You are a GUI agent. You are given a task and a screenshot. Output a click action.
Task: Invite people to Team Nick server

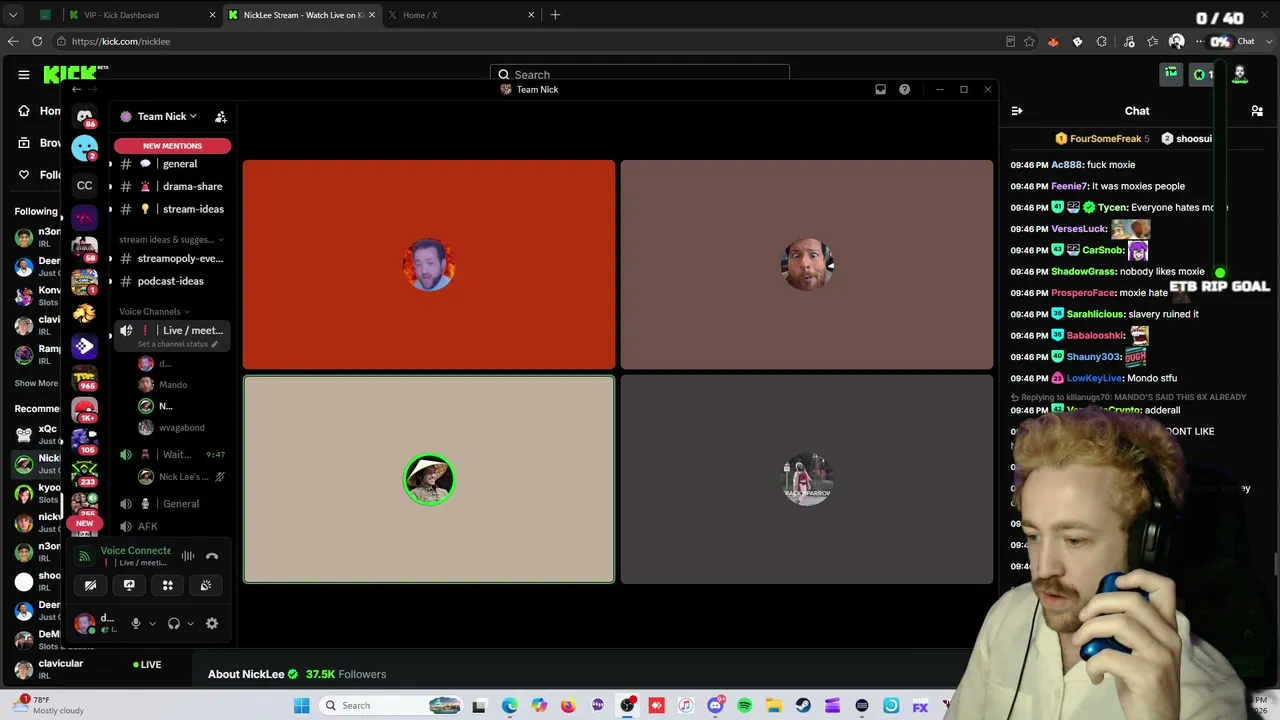coord(221,117)
